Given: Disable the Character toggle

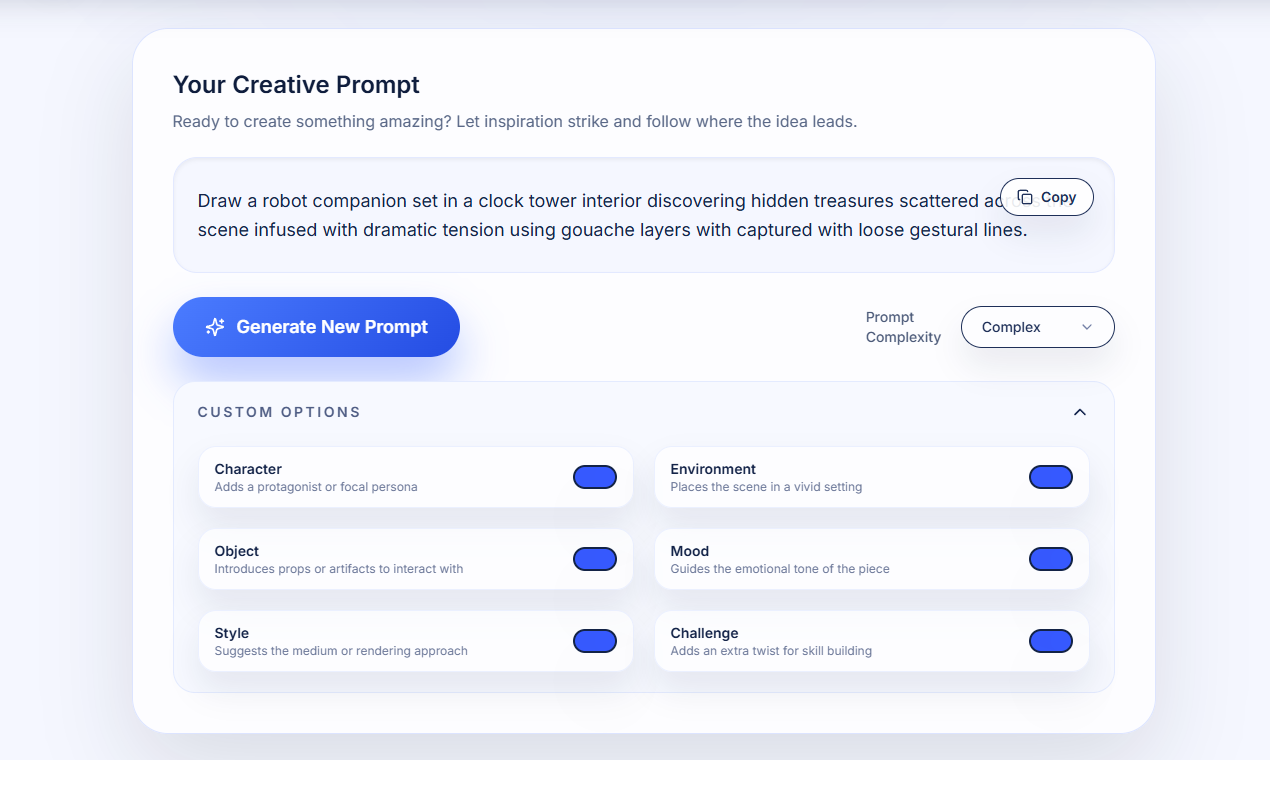Looking at the screenshot, I should (x=595, y=477).
